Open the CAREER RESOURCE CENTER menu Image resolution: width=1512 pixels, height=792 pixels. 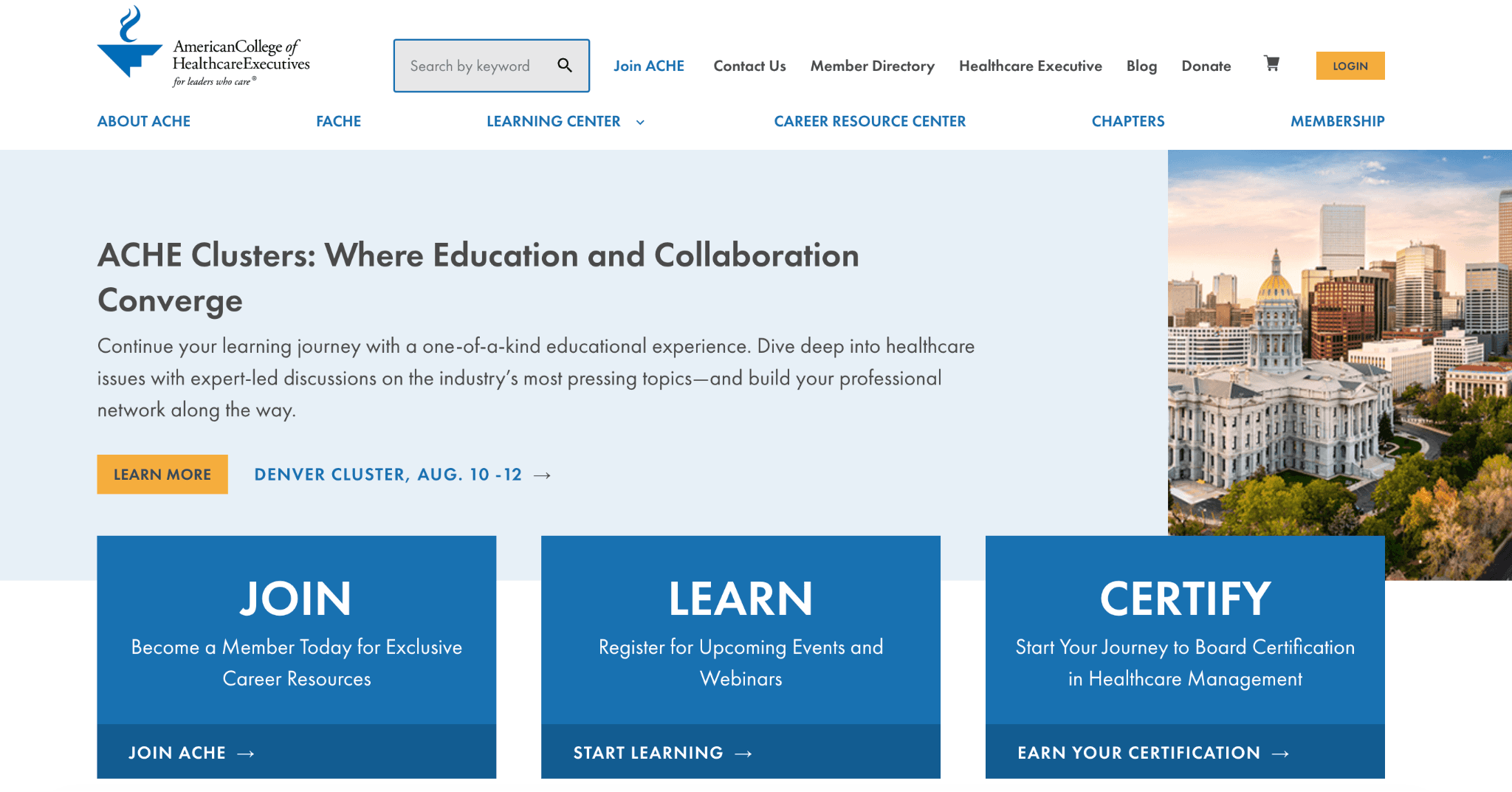870,121
